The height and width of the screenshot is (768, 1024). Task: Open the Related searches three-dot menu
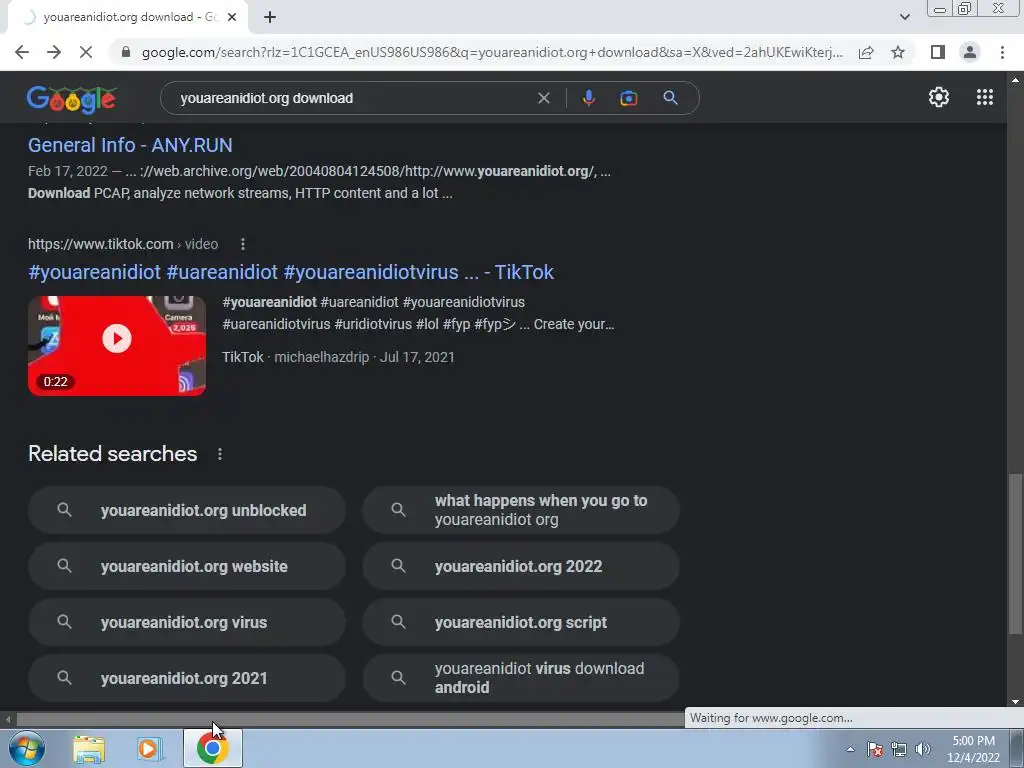coord(219,454)
